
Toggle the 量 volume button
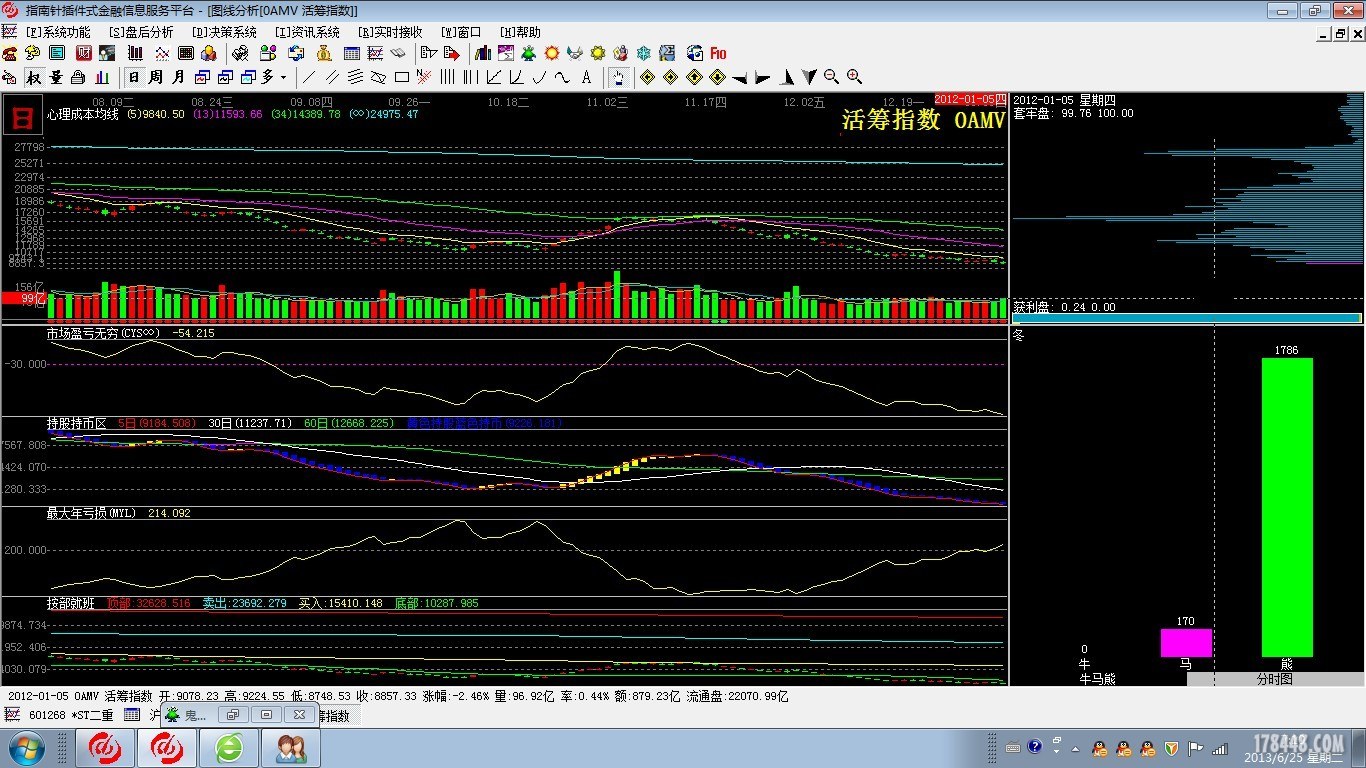(x=56, y=77)
